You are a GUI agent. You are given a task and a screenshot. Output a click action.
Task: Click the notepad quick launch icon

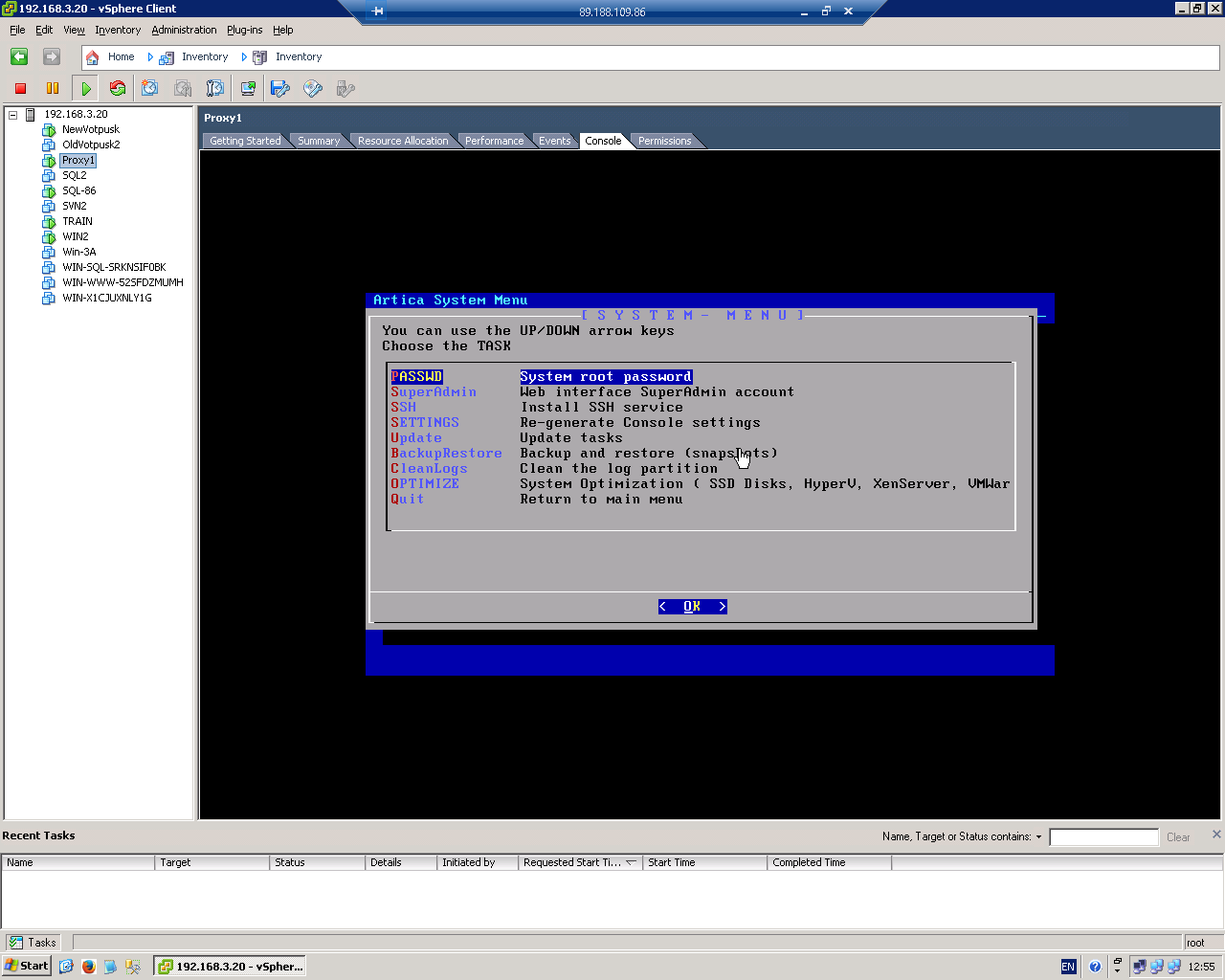111,967
